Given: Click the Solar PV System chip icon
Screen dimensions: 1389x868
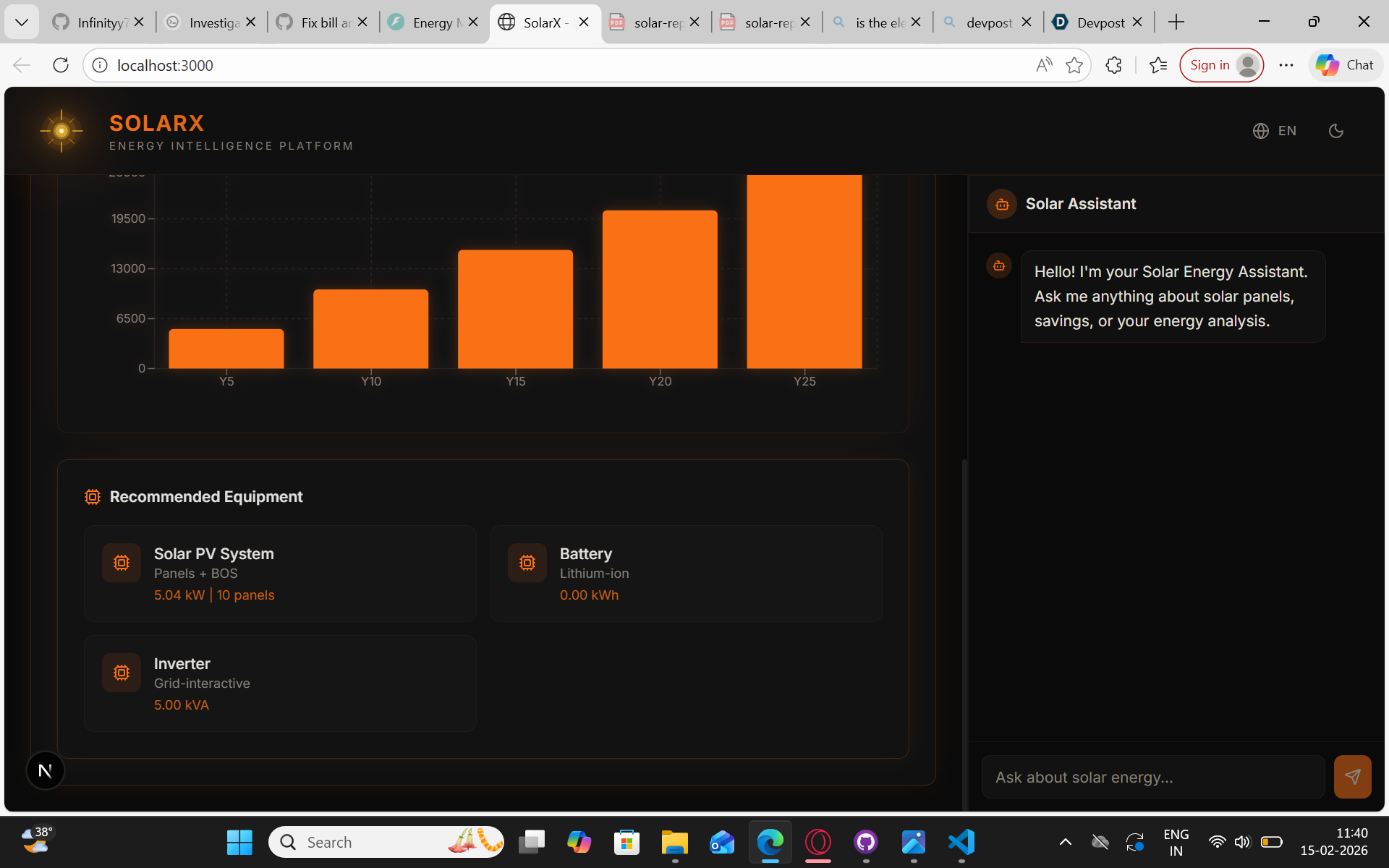Looking at the screenshot, I should click(122, 563).
